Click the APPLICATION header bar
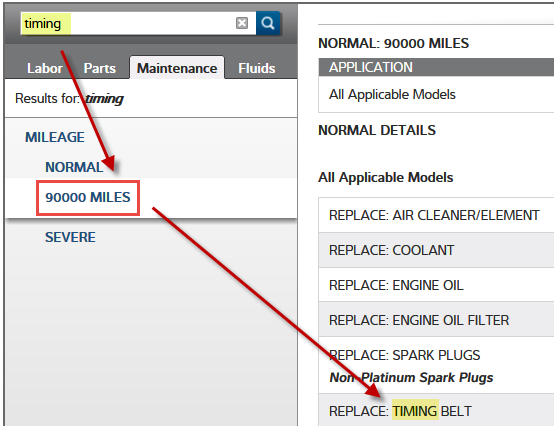Image resolution: width=554 pixels, height=426 pixels. 436,67
